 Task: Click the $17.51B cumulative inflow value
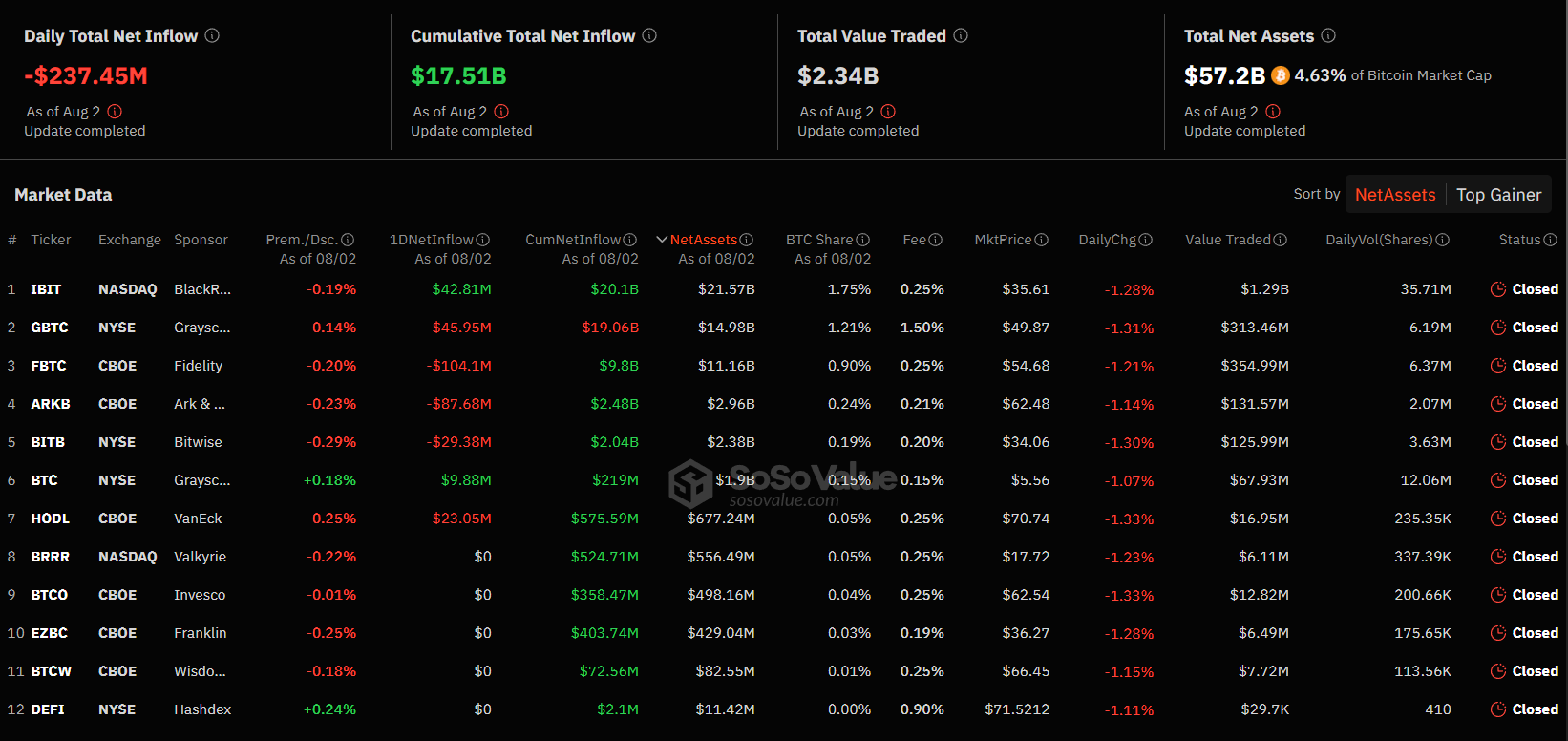[458, 75]
